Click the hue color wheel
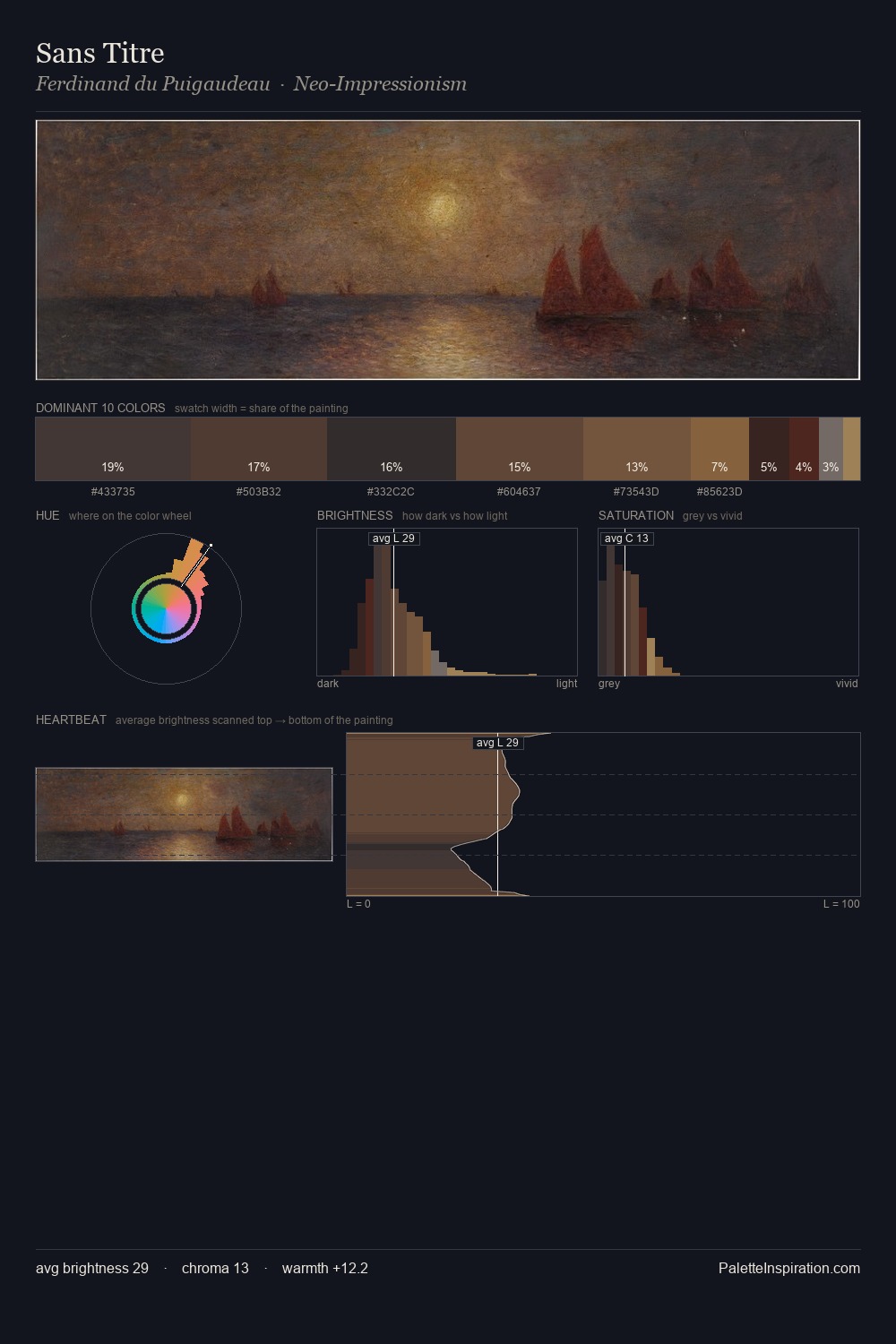 pyautogui.click(x=166, y=609)
